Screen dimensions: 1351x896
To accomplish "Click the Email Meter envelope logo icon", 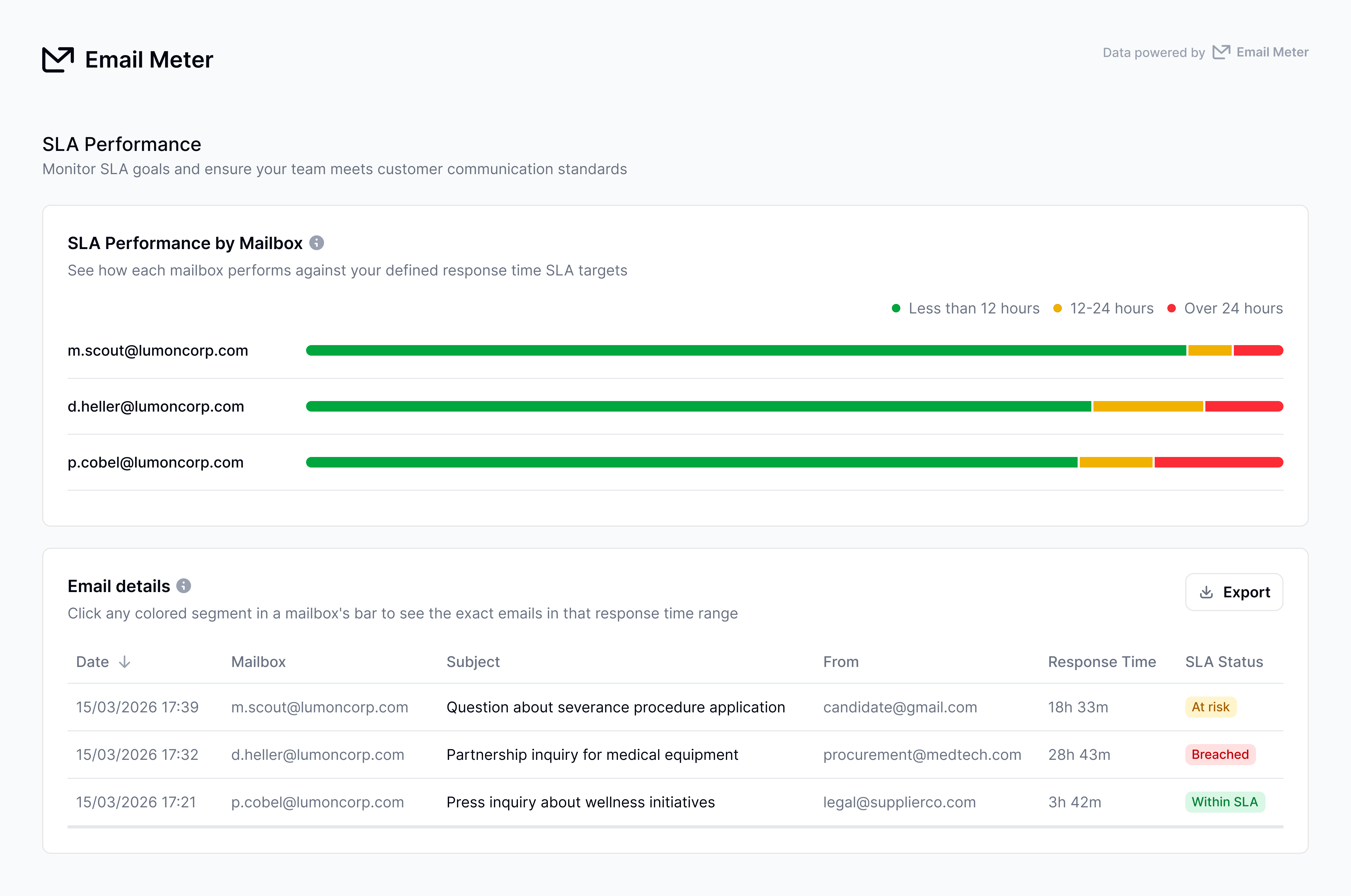I will pos(58,59).
